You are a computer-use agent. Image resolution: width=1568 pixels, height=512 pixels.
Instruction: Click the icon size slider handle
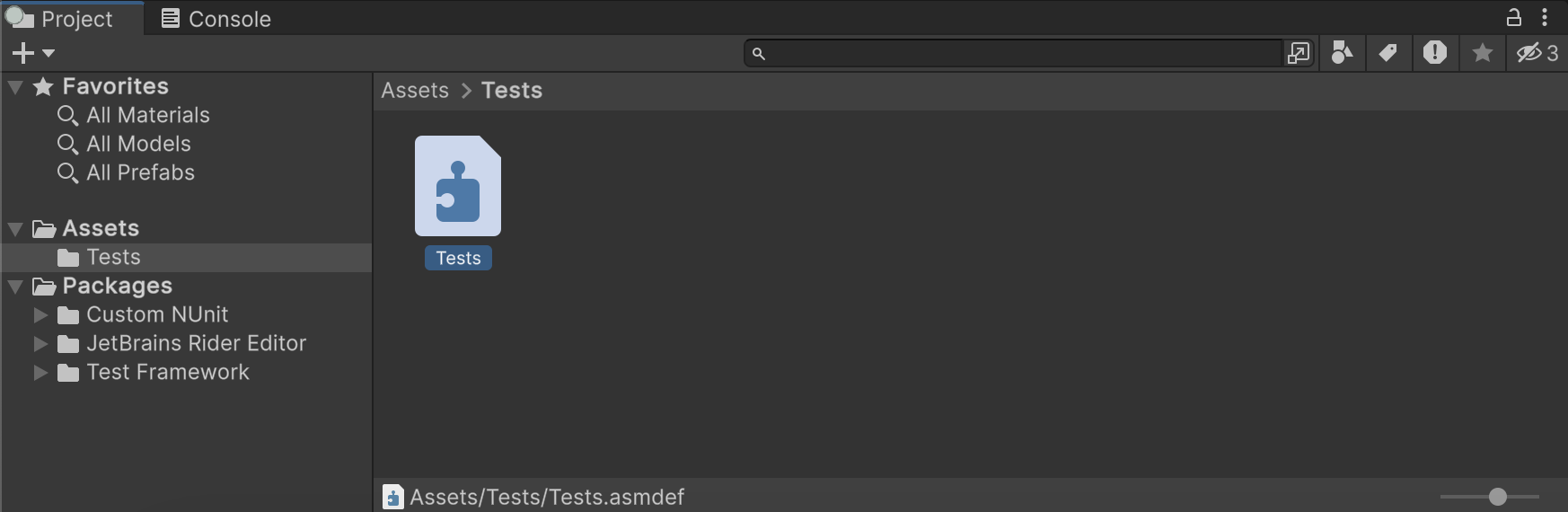[1497, 497]
